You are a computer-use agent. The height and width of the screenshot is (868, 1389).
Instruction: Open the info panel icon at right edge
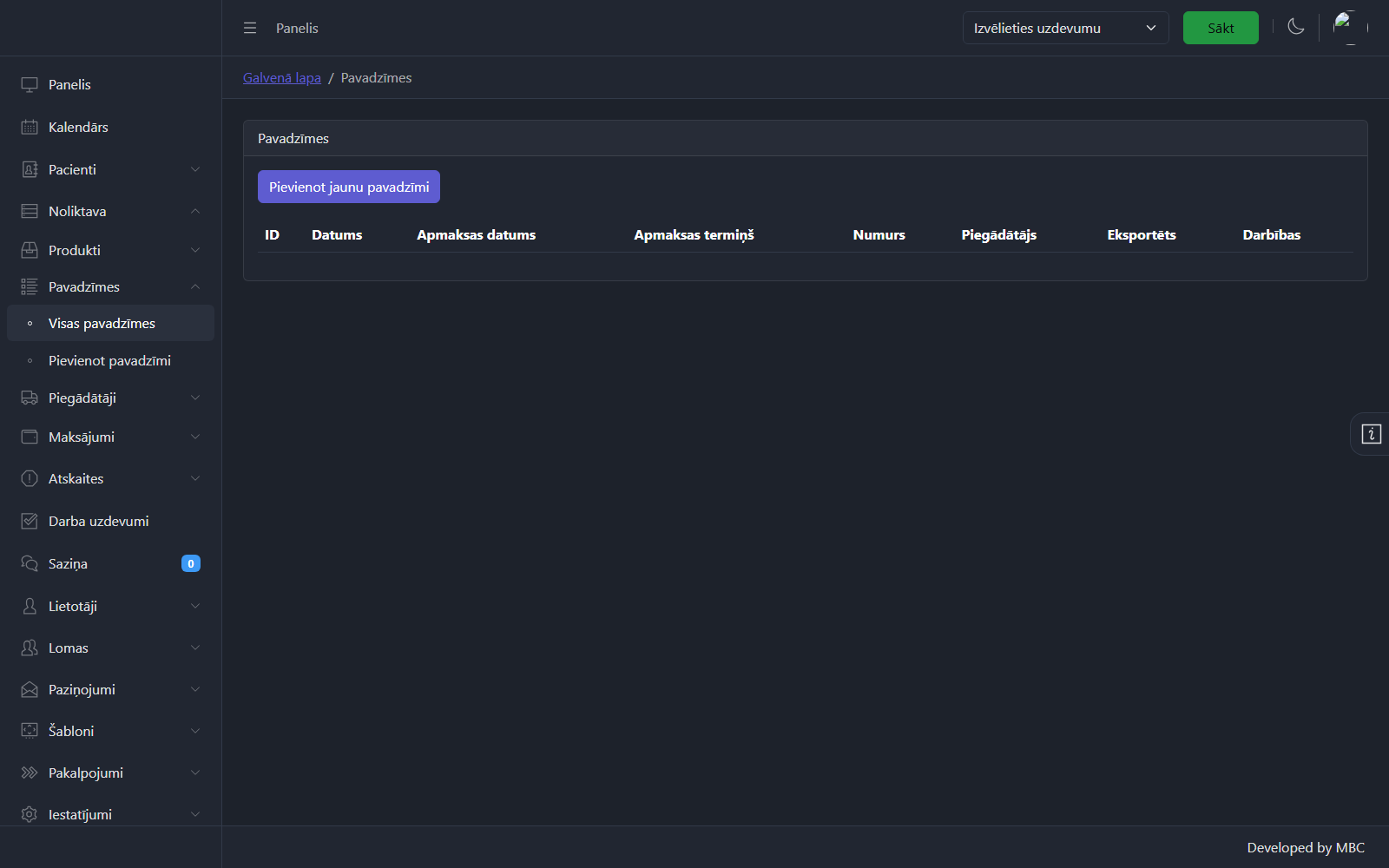1372,434
